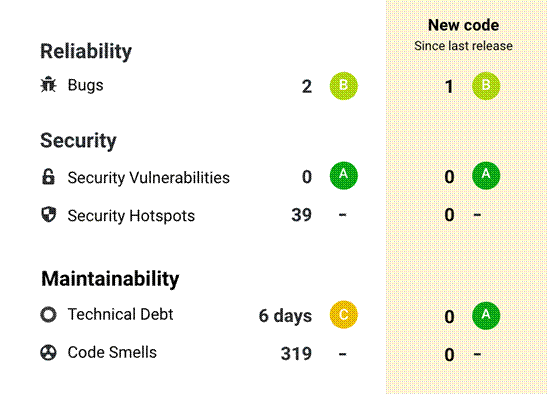Click the Security Vulnerabilities padlock icon
Image resolution: width=547 pixels, height=394 pixels.
48,177
